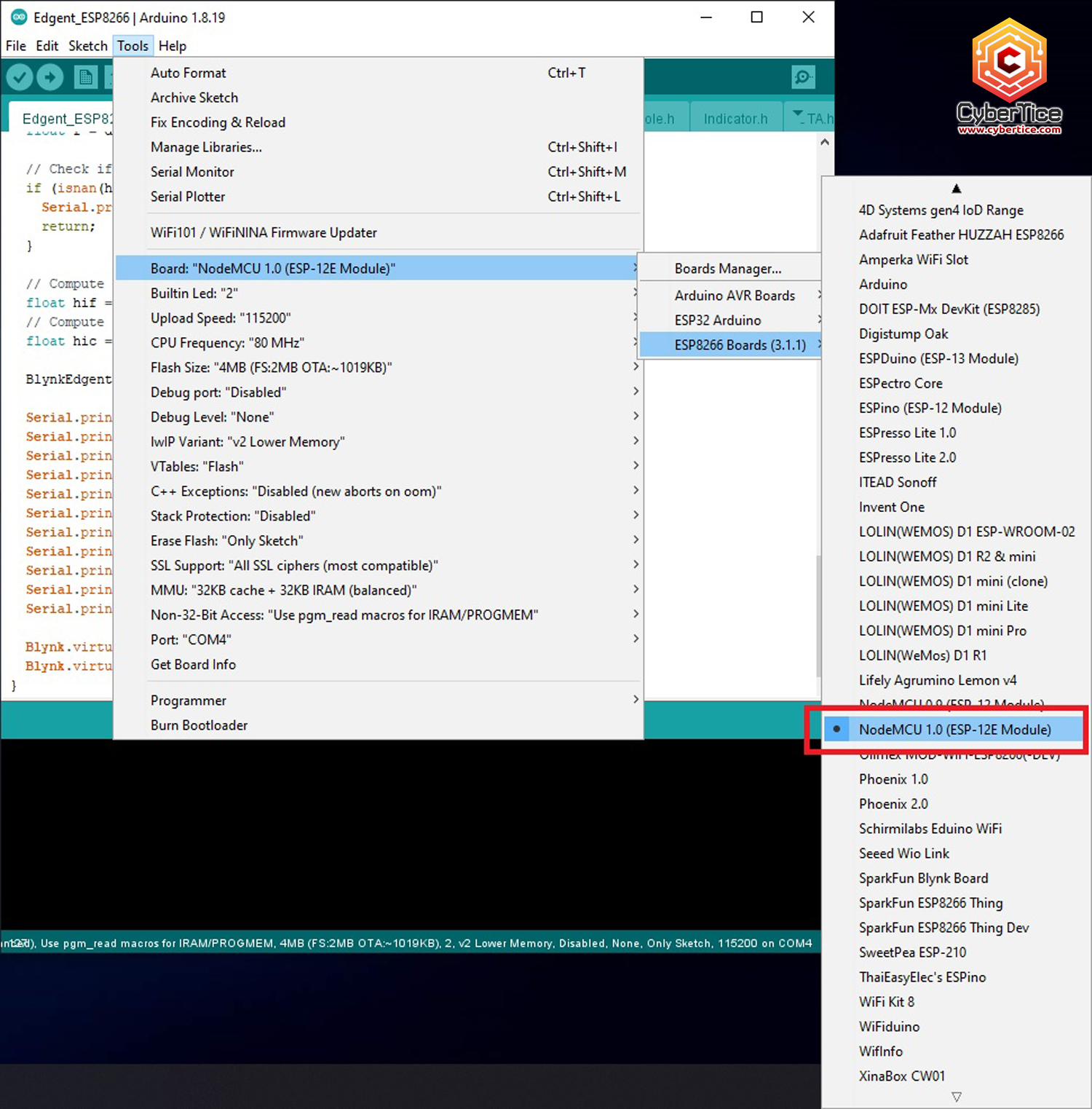Open WiFi101 / WiFiNINA Firmware Updater
1092x1109 pixels.
click(x=263, y=232)
